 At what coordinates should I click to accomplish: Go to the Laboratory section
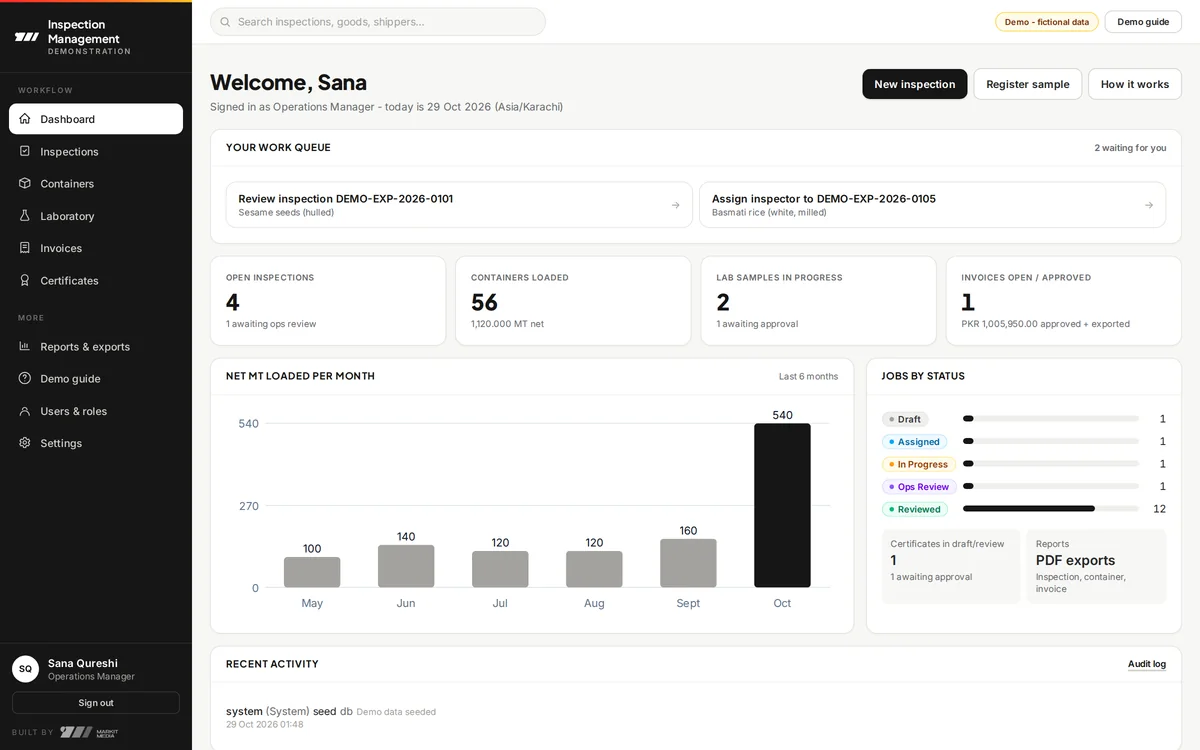(x=96, y=216)
